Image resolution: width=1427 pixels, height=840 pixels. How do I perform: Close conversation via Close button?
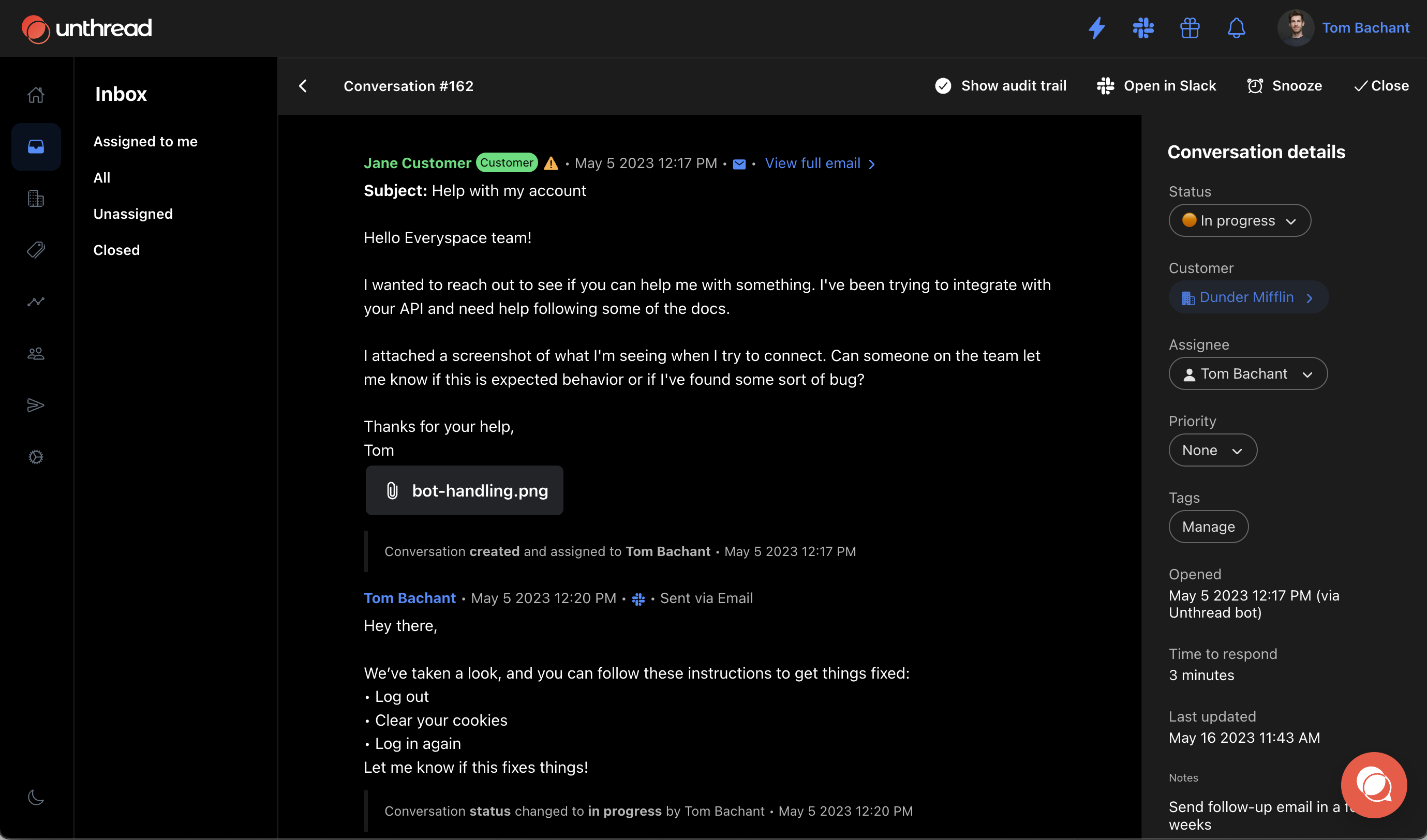click(1381, 86)
